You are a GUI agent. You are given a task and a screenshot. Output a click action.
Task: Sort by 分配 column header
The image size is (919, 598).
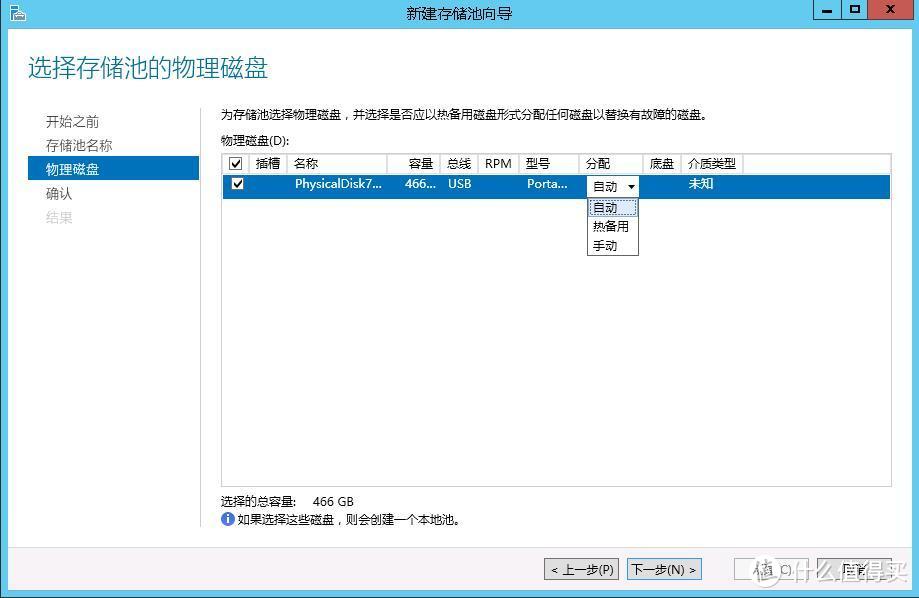pyautogui.click(x=611, y=164)
